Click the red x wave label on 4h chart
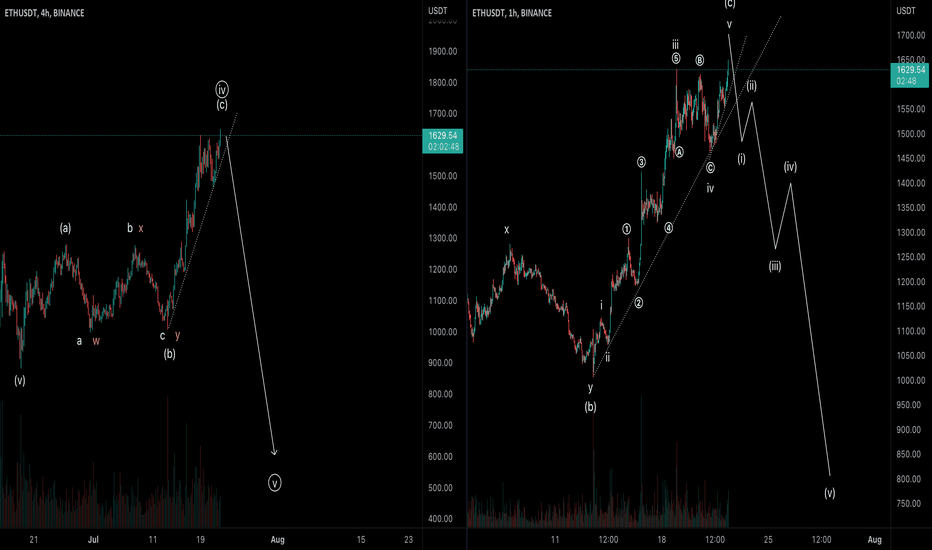This screenshot has height=550, width=932. point(141,228)
